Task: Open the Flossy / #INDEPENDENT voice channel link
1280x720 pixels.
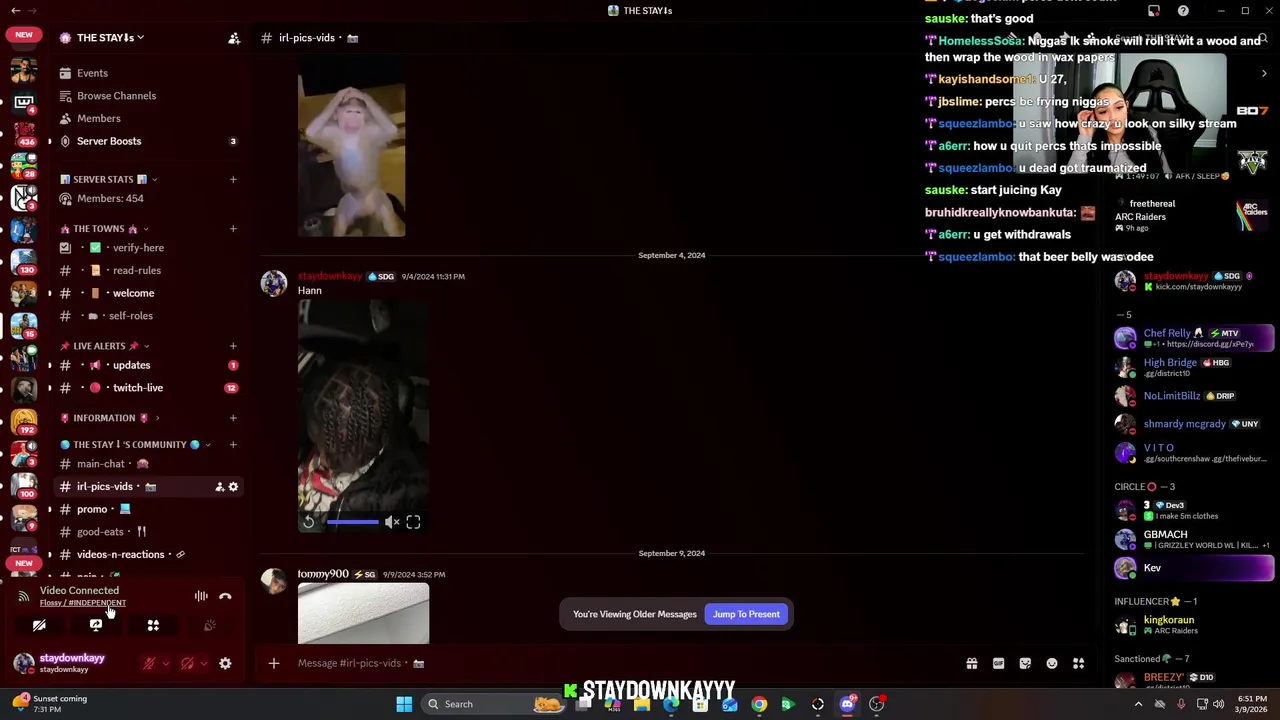Action: coord(83,603)
